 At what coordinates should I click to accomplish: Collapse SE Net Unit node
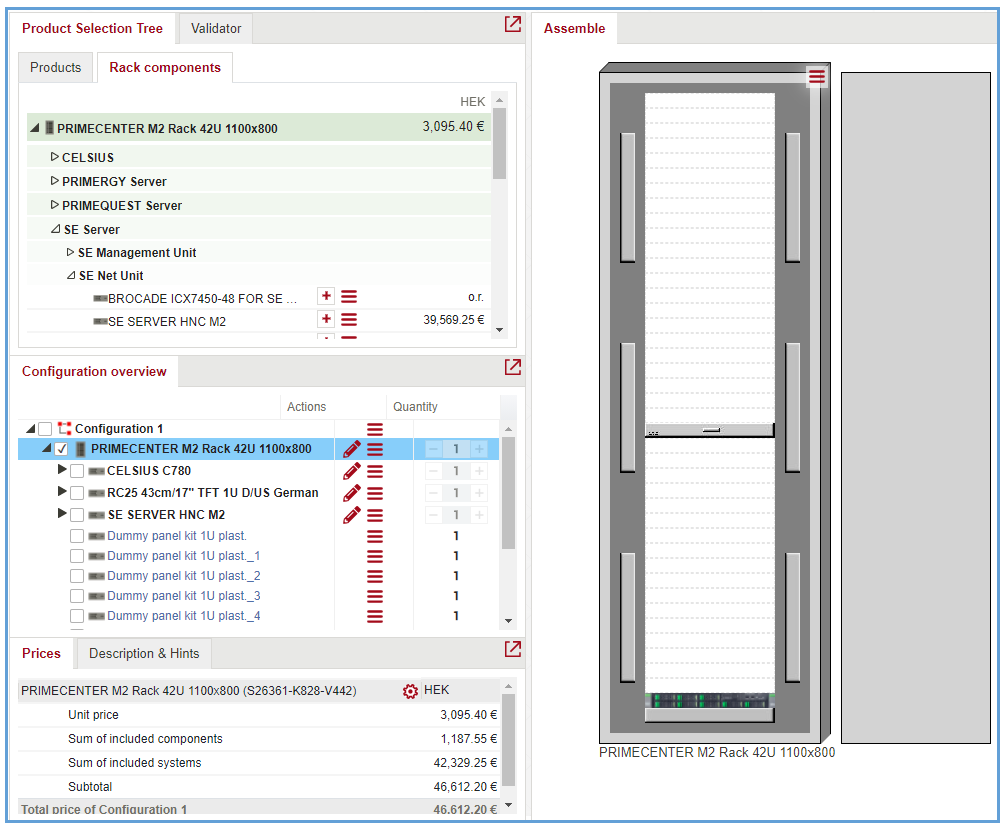pos(71,275)
